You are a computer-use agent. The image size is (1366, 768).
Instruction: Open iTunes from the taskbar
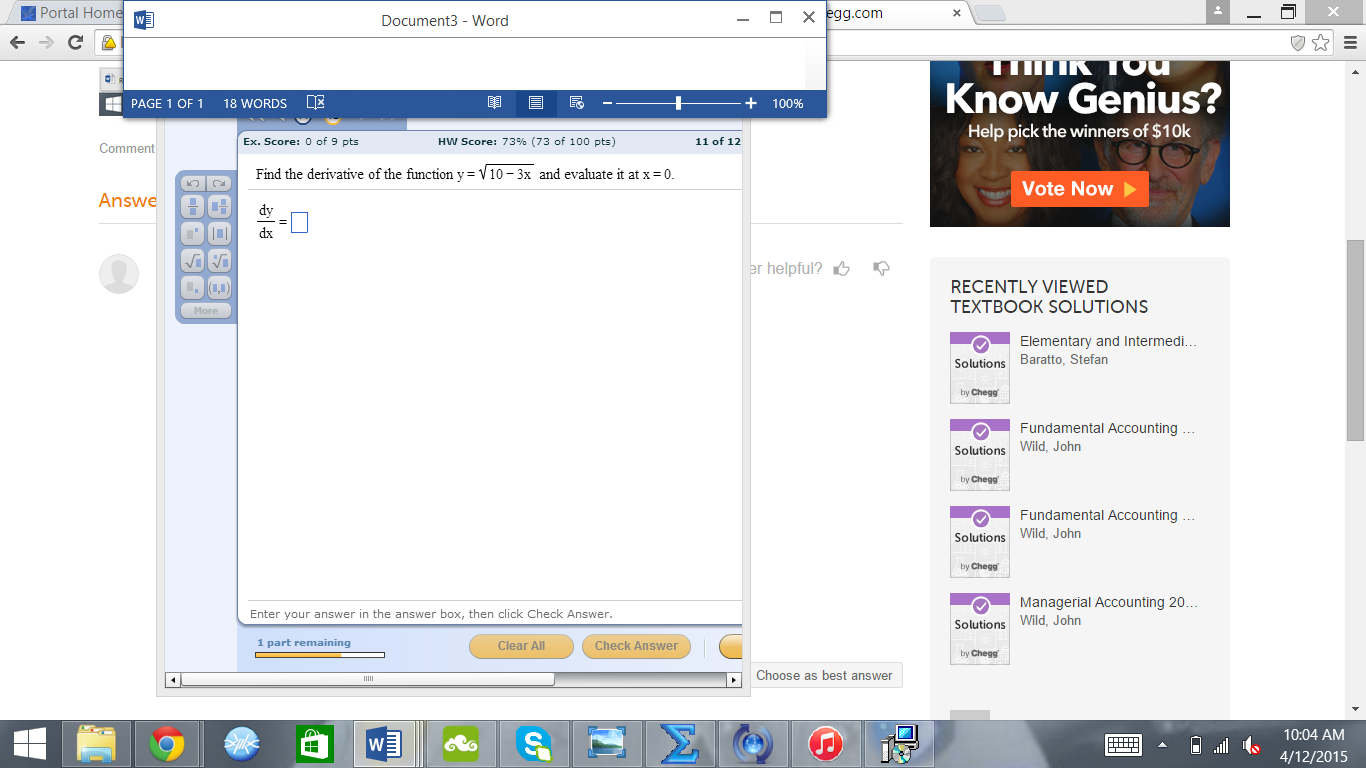click(x=824, y=744)
